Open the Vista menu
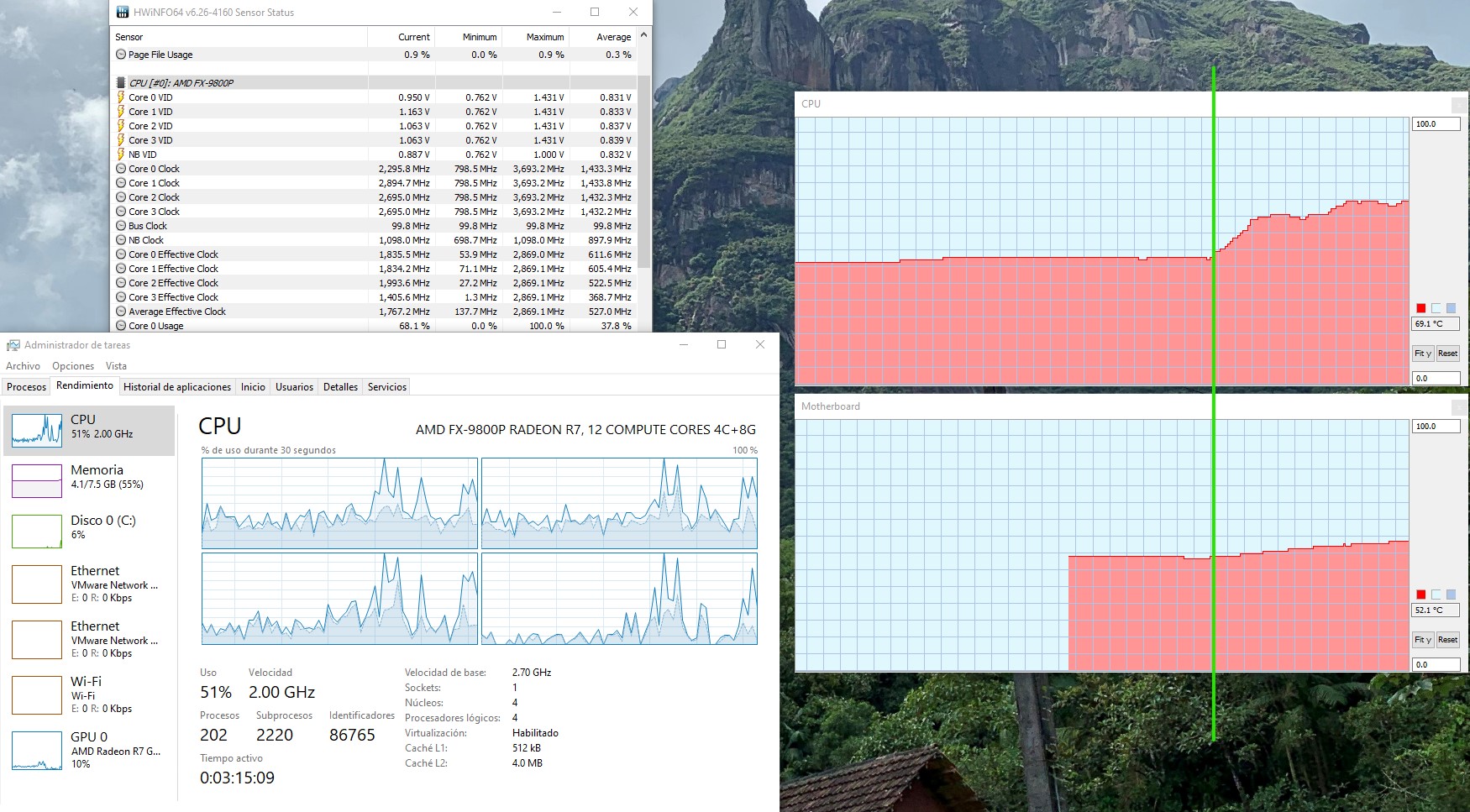This screenshot has width=1470, height=812. point(116,366)
